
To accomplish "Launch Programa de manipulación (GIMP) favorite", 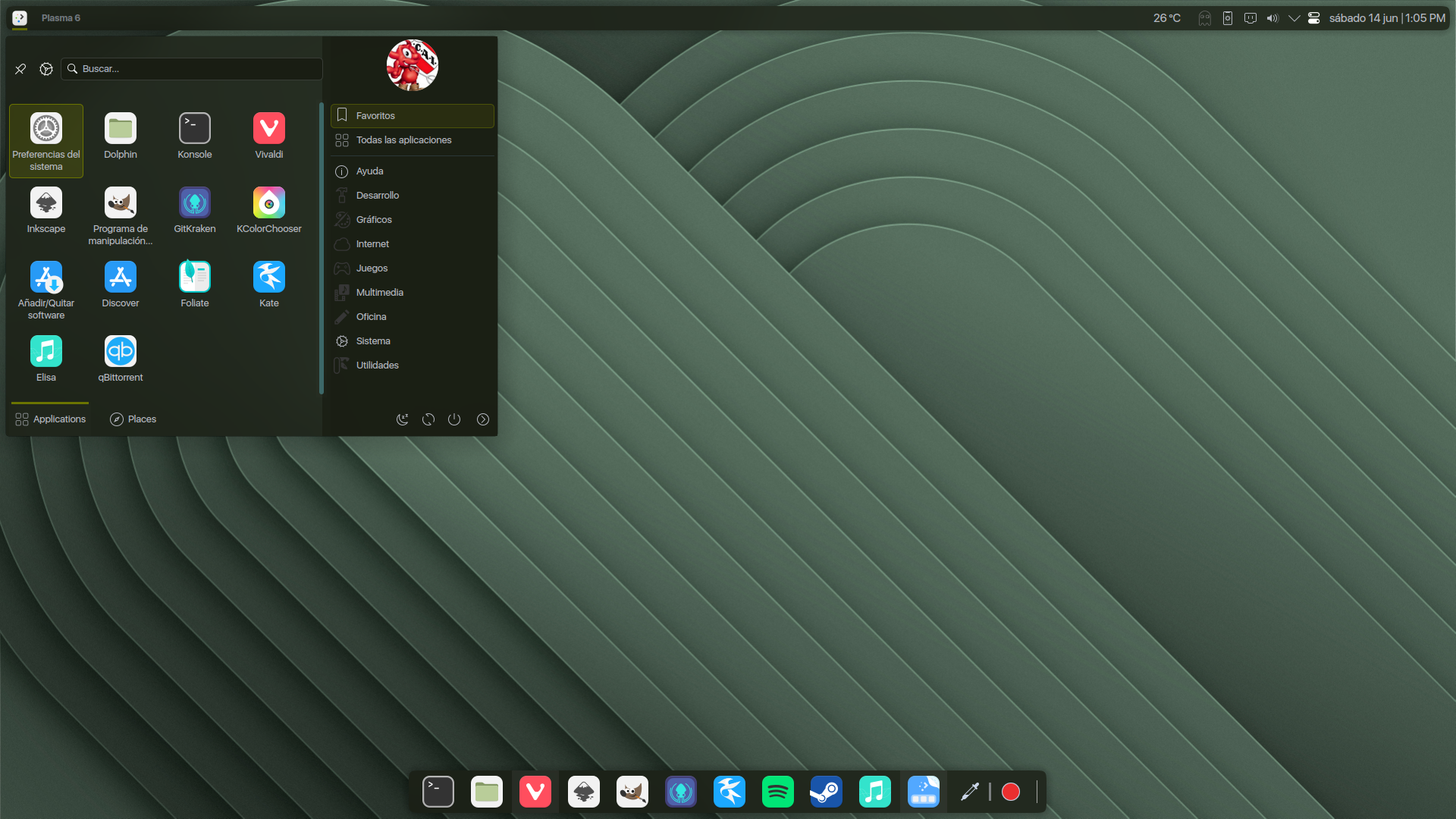I will point(121,215).
